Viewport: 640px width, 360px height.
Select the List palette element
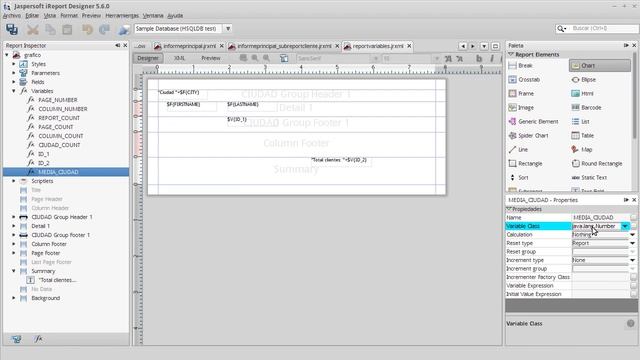coord(580,121)
